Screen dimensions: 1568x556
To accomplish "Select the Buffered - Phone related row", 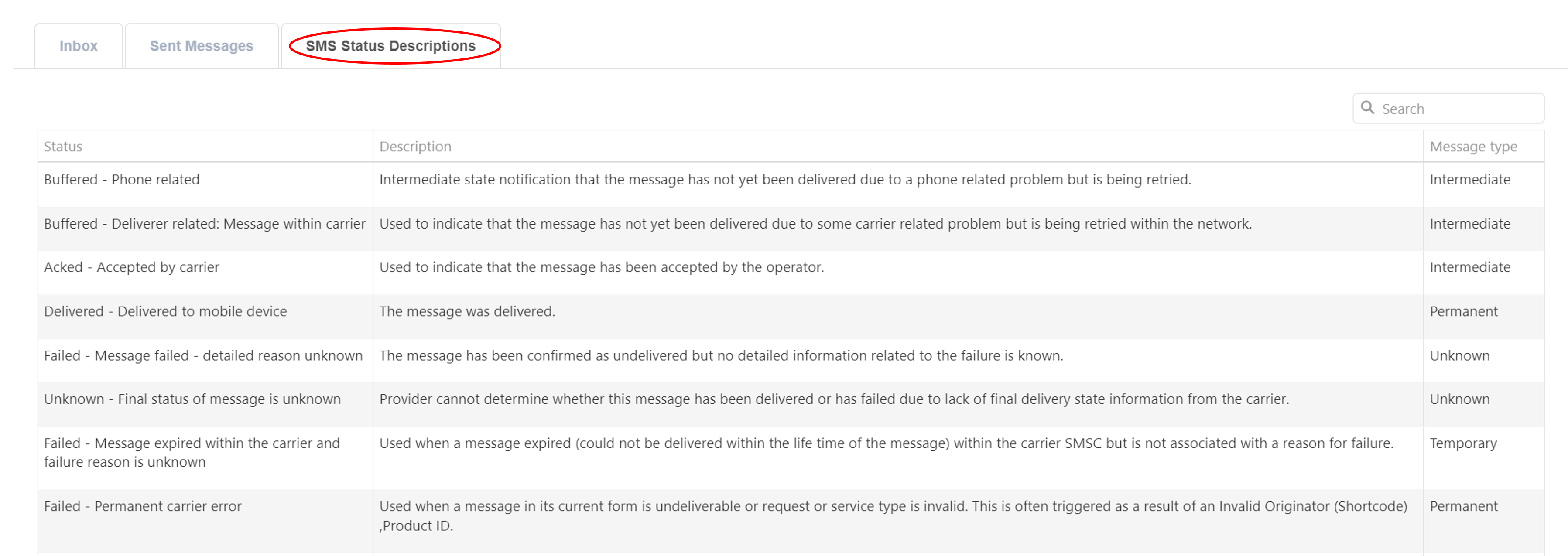I will [122, 180].
